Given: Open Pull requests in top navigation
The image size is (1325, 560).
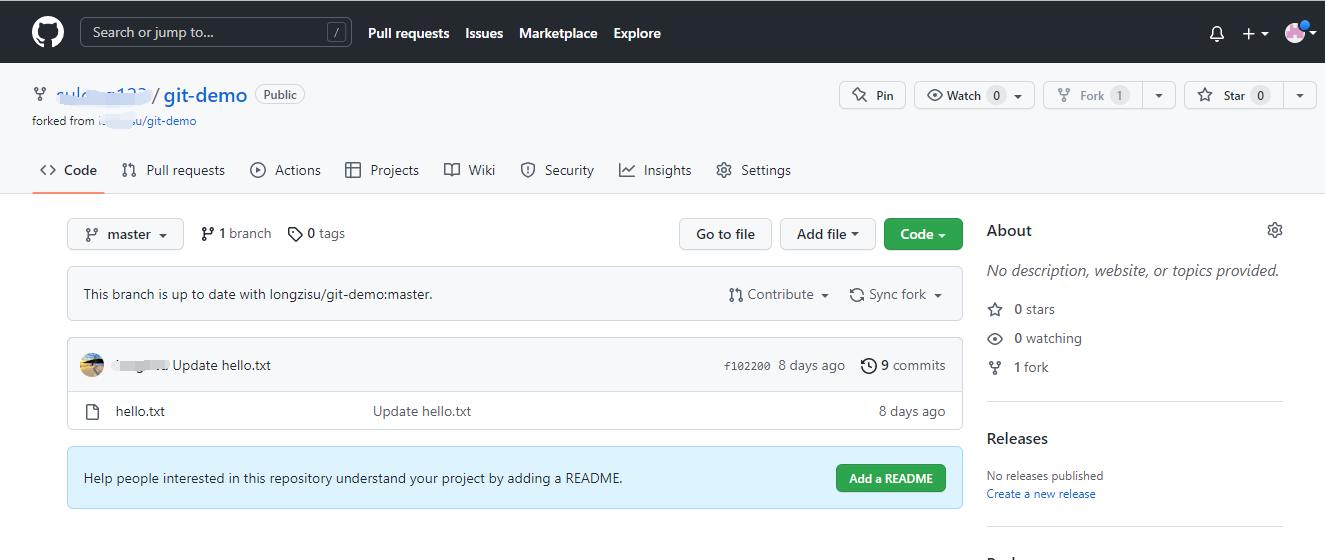Looking at the screenshot, I should (408, 33).
